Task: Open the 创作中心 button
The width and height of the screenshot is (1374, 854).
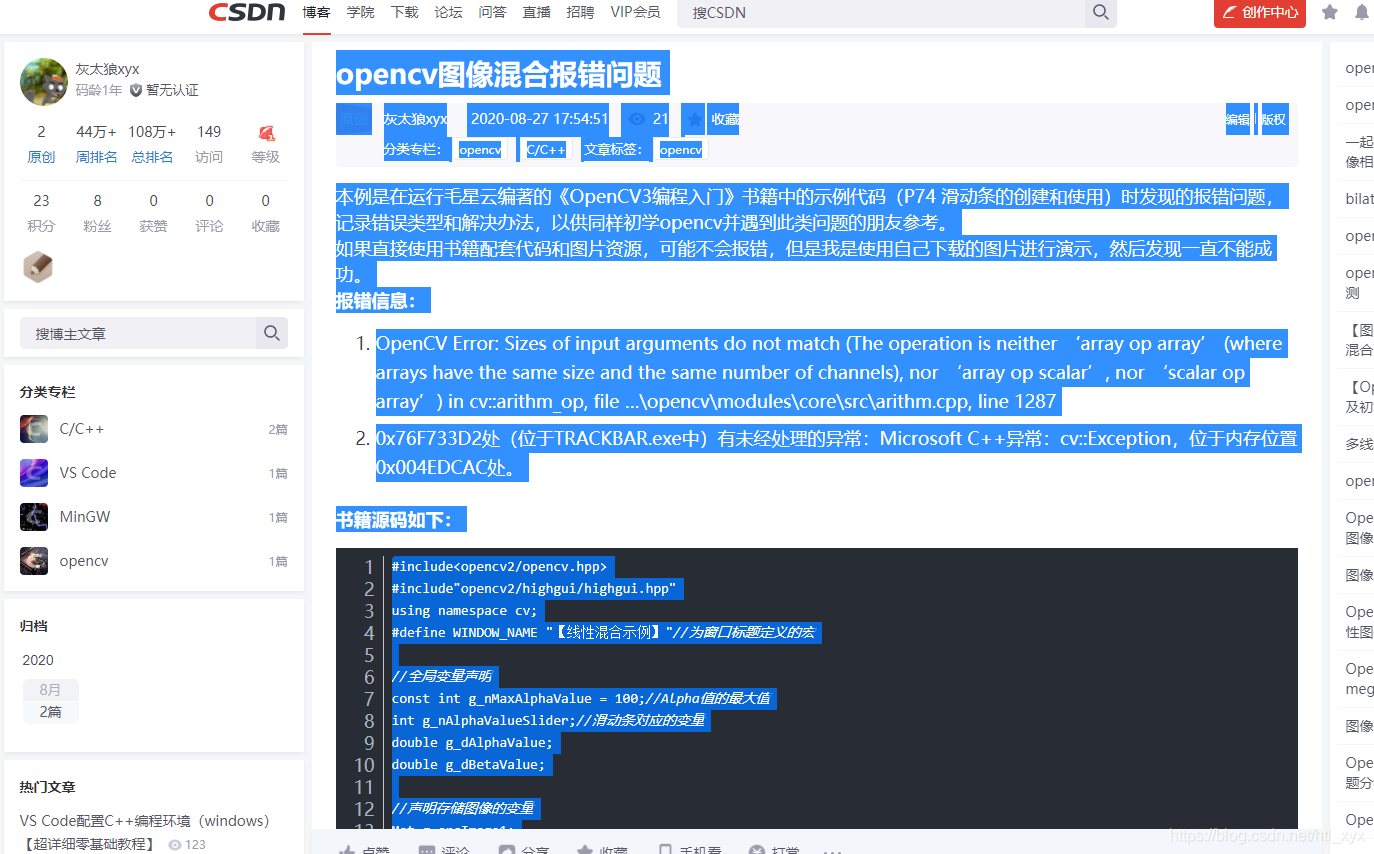Action: pyautogui.click(x=1260, y=13)
